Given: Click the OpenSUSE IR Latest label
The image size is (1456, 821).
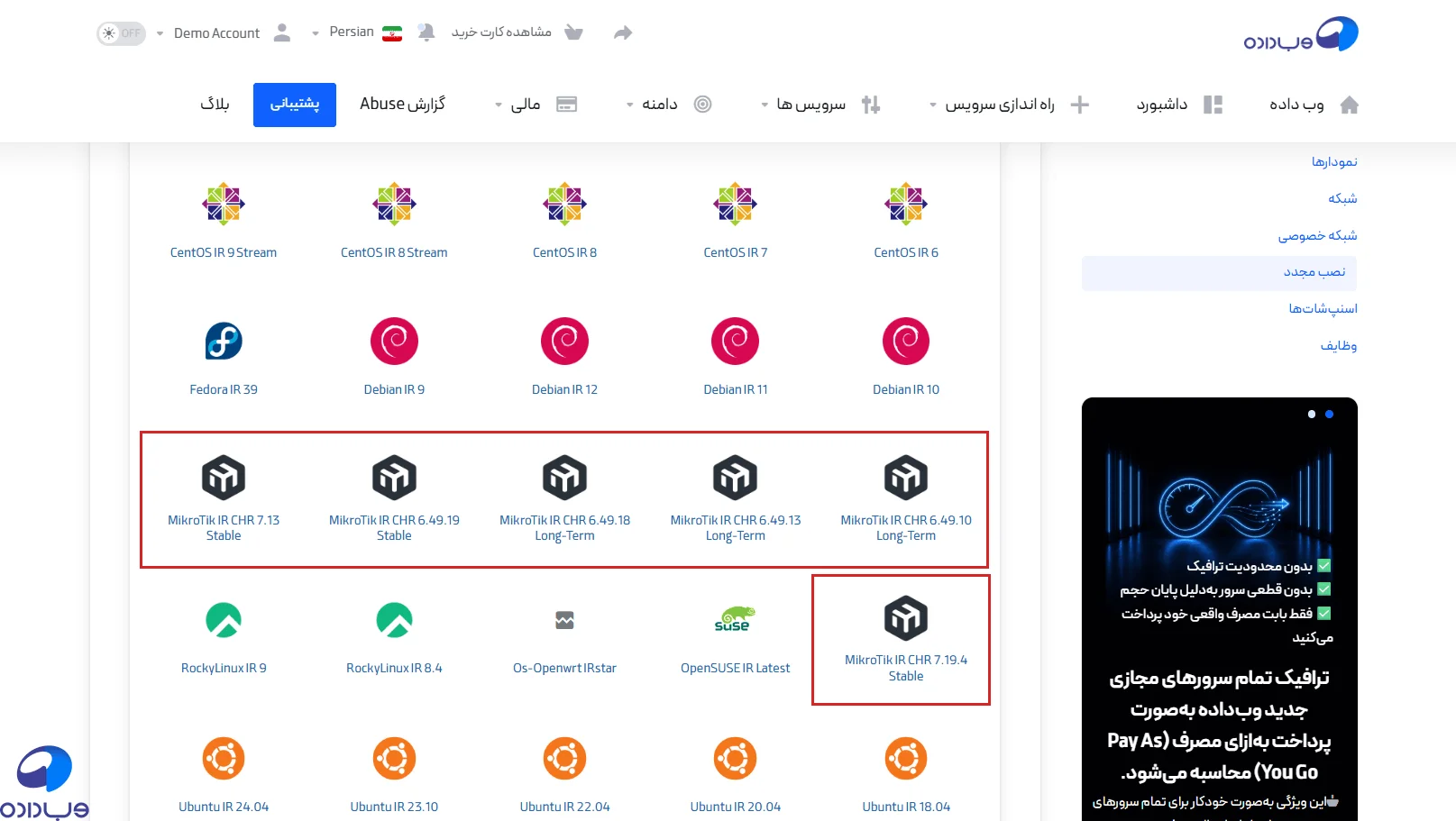Looking at the screenshot, I should [735, 668].
